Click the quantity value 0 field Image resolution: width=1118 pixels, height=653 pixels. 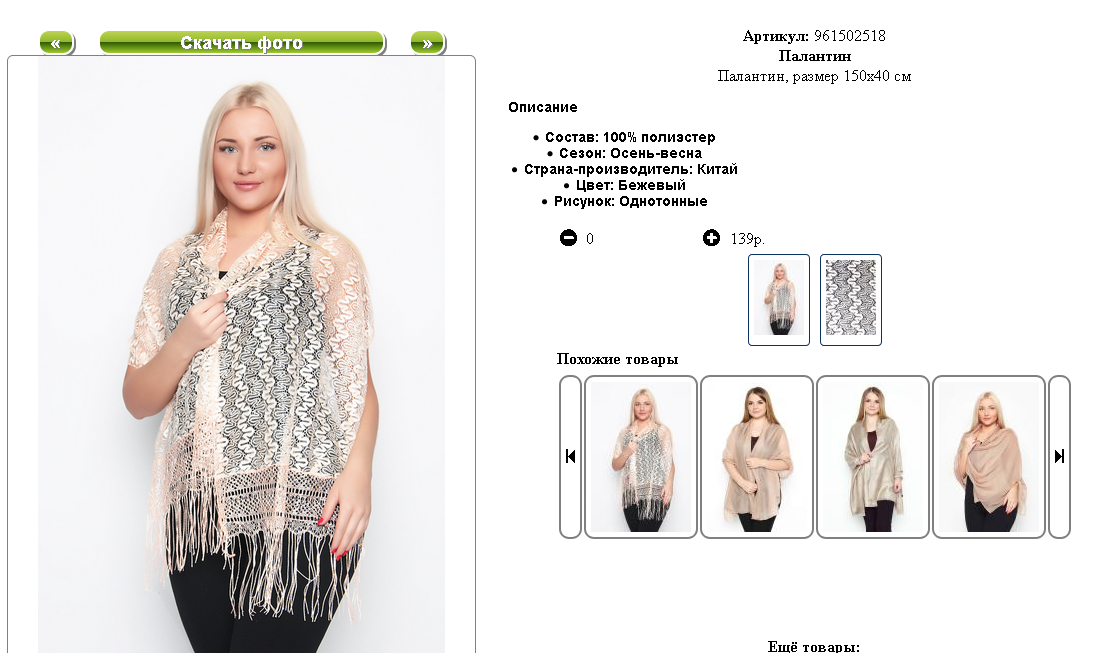(x=590, y=239)
